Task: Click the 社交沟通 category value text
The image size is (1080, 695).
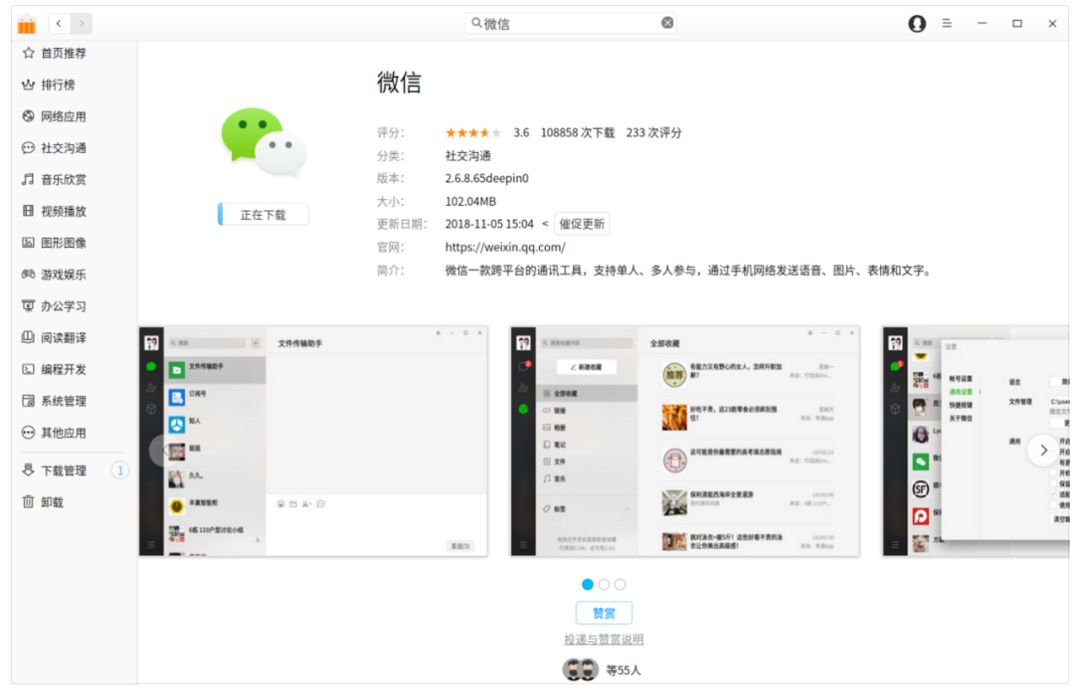Action: point(468,156)
